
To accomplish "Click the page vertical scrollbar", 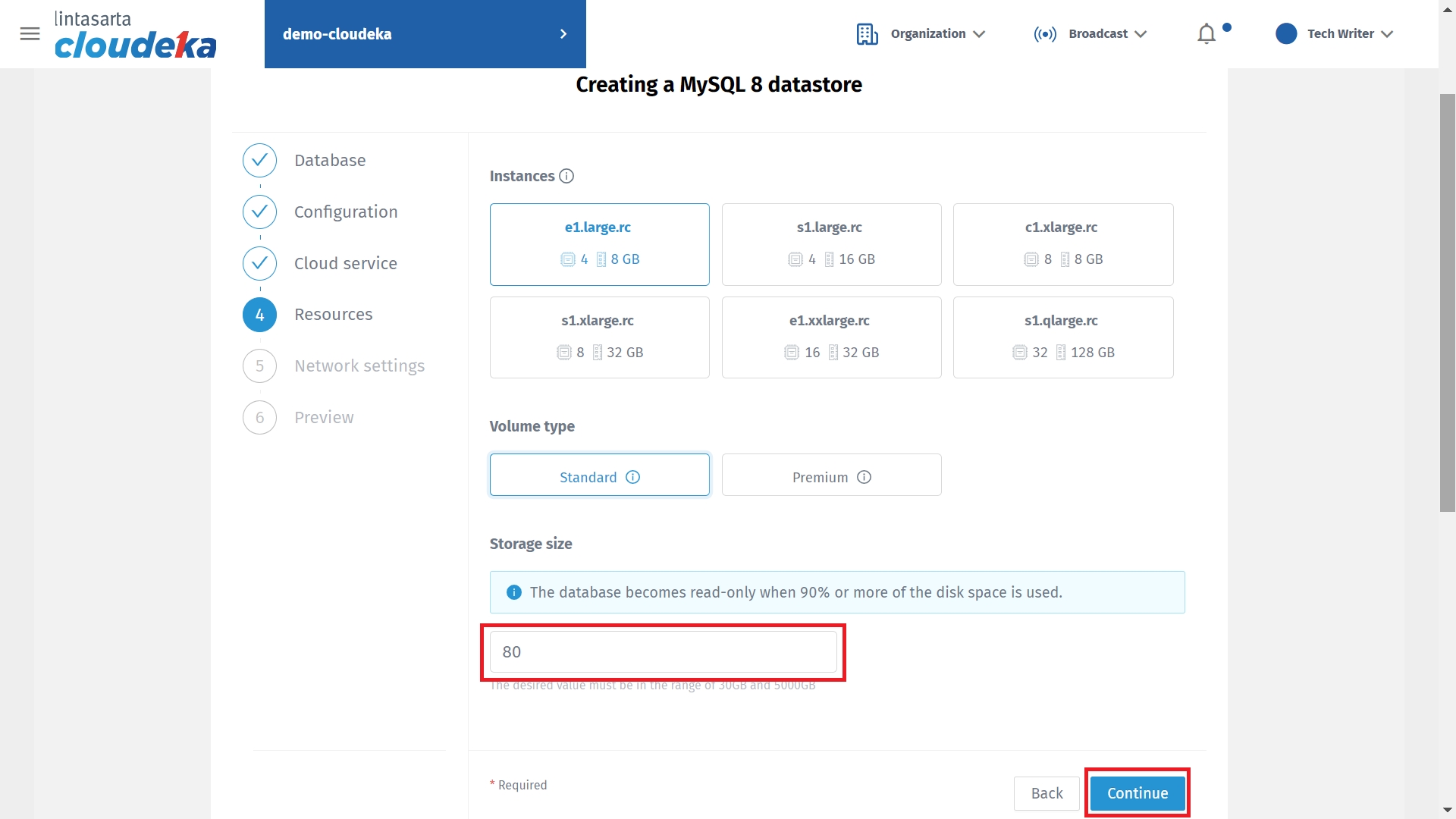I will 1447,303.
